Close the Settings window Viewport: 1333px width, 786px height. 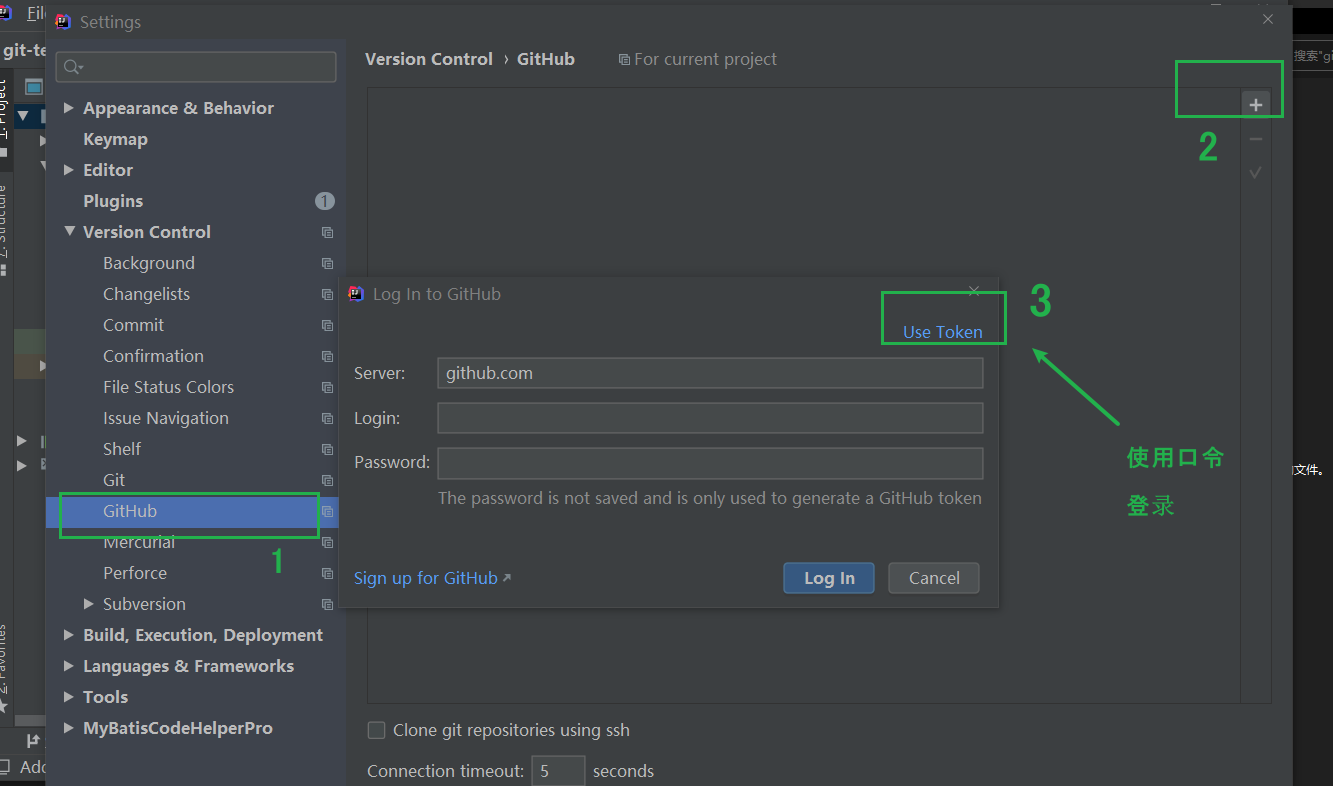coord(1268,19)
